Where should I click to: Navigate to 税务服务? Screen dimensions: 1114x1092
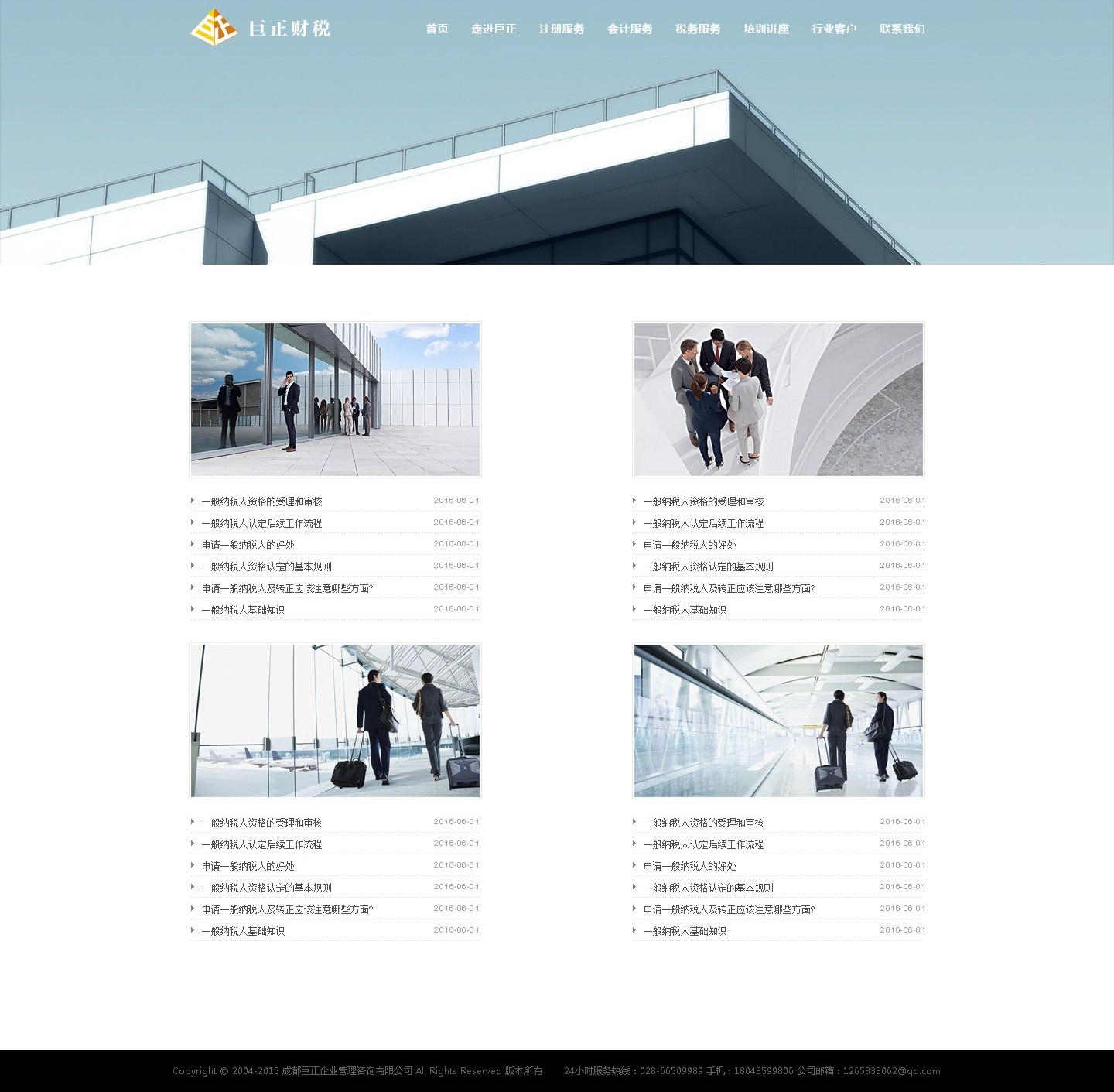[698, 29]
